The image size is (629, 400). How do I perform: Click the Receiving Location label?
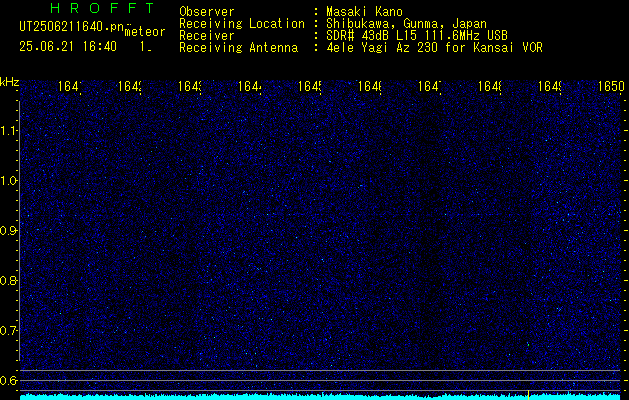click(242, 24)
